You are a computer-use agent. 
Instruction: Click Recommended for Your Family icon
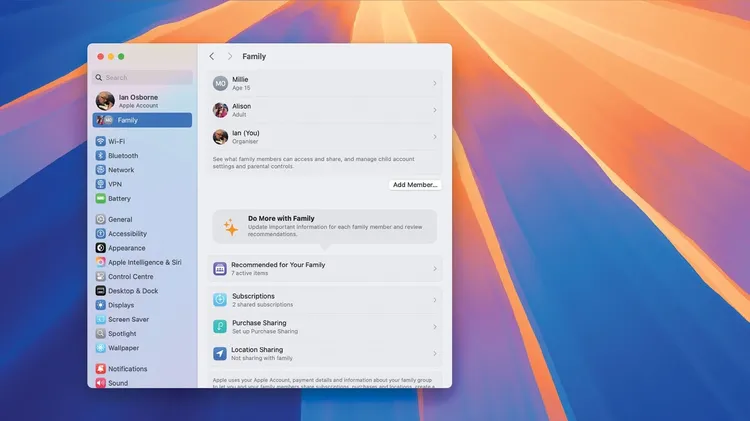click(x=220, y=269)
